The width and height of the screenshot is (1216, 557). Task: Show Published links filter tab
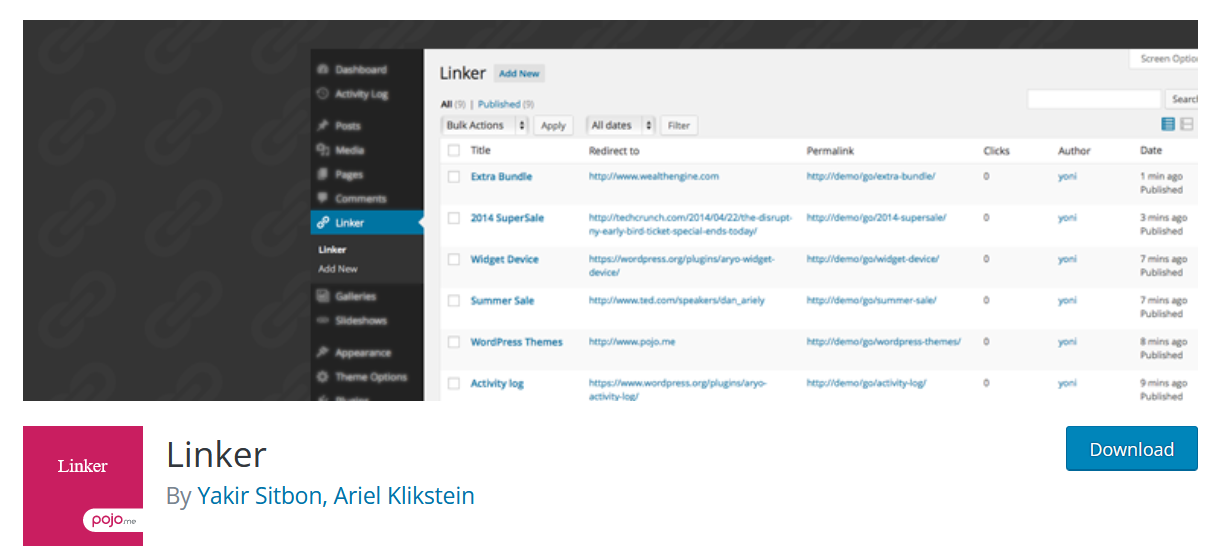point(499,104)
